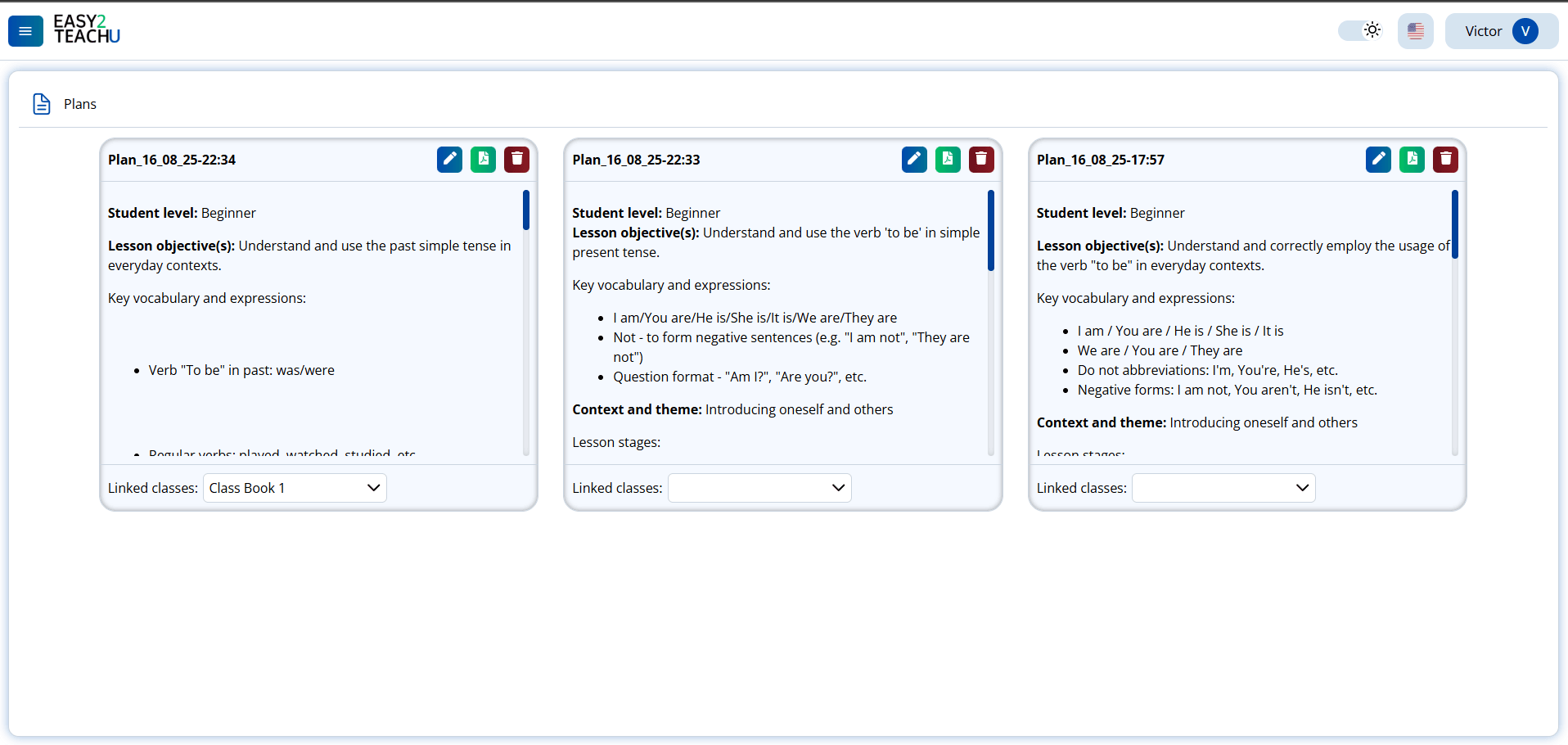Export Plan_16_08_25-17:57 as PDF
This screenshot has height=745, width=1568.
[1412, 159]
